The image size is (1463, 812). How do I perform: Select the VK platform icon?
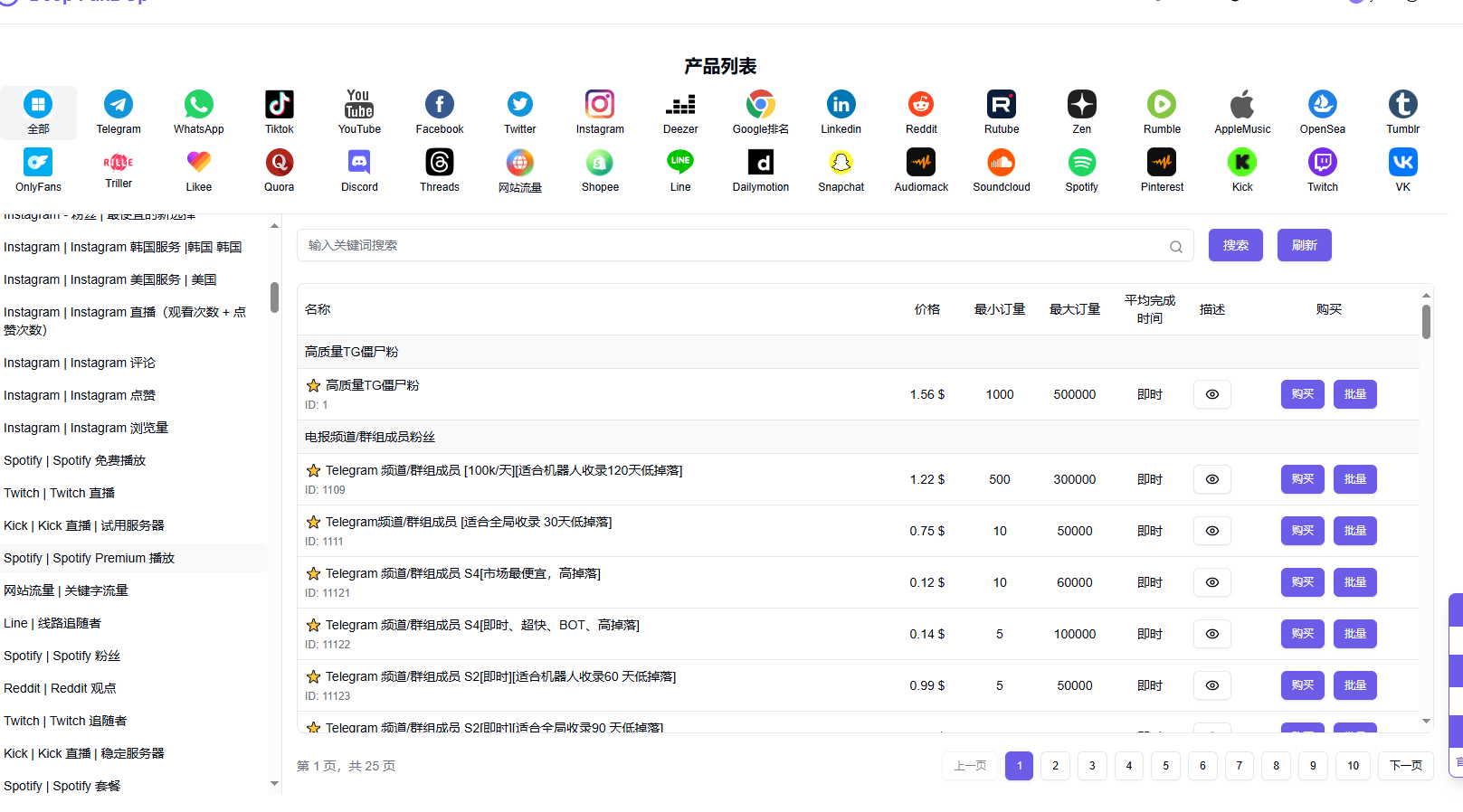pyautogui.click(x=1403, y=162)
